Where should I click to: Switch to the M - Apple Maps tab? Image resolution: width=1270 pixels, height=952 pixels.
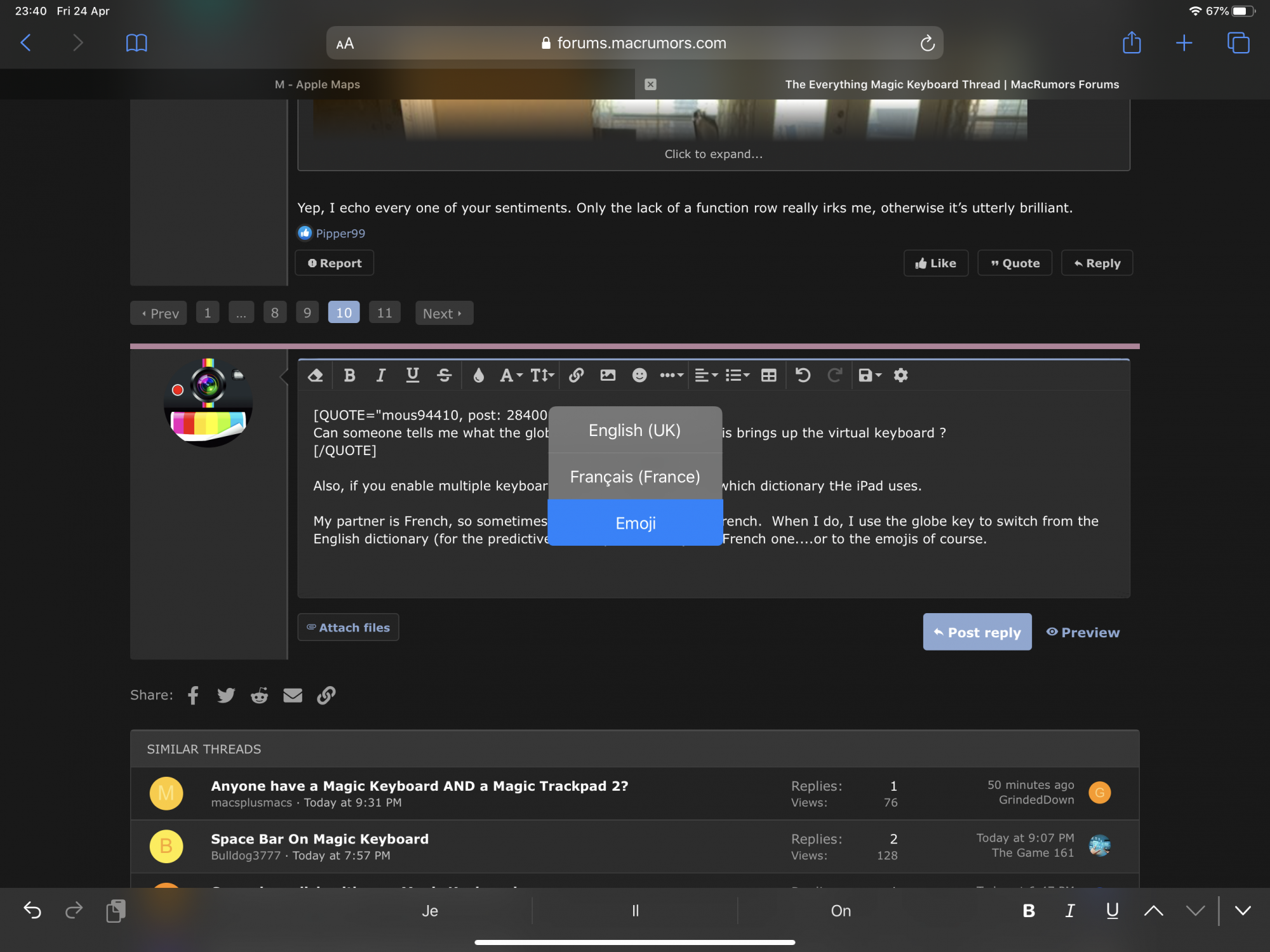tap(317, 84)
